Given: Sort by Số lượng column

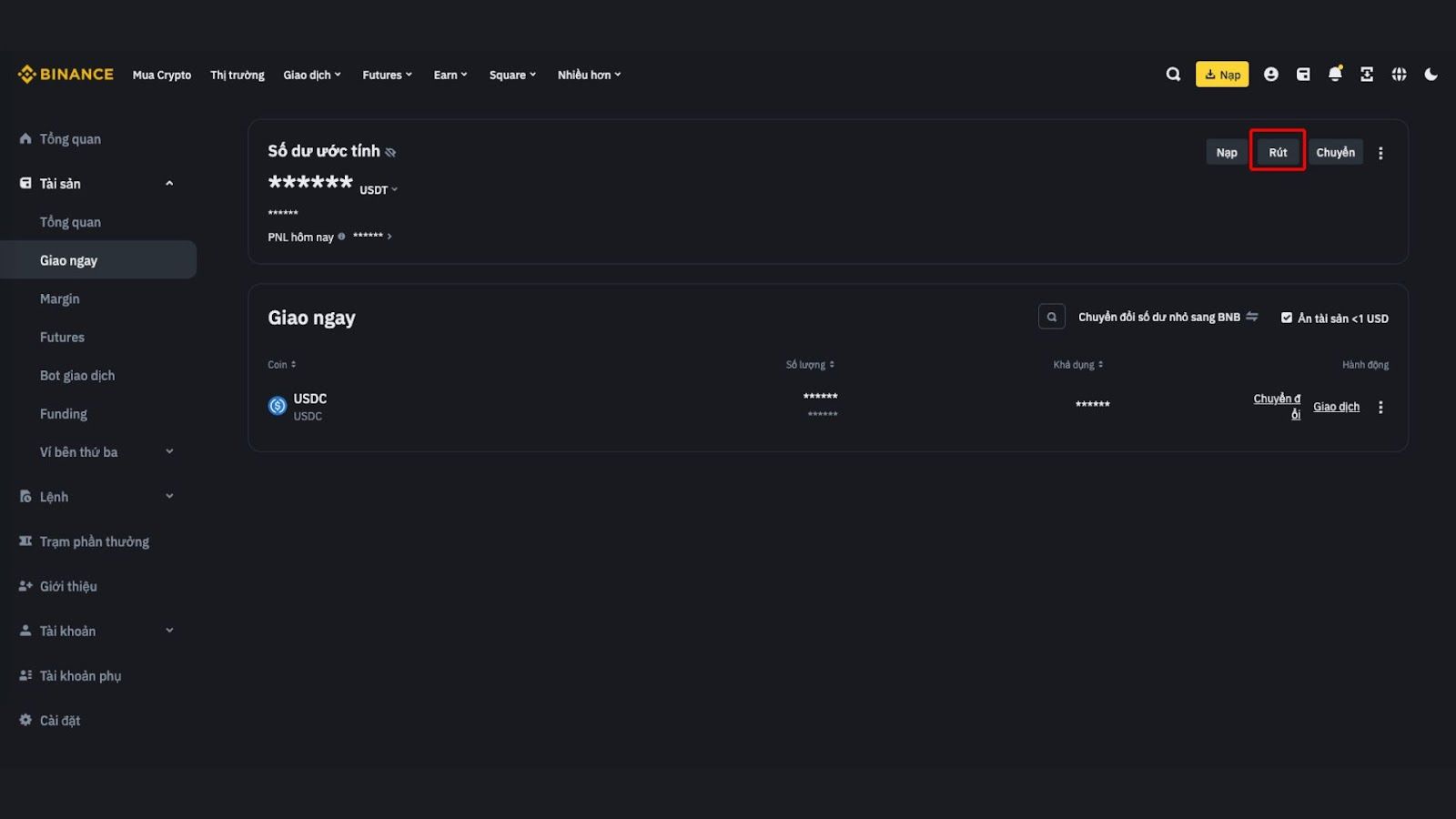Looking at the screenshot, I should coord(810,365).
